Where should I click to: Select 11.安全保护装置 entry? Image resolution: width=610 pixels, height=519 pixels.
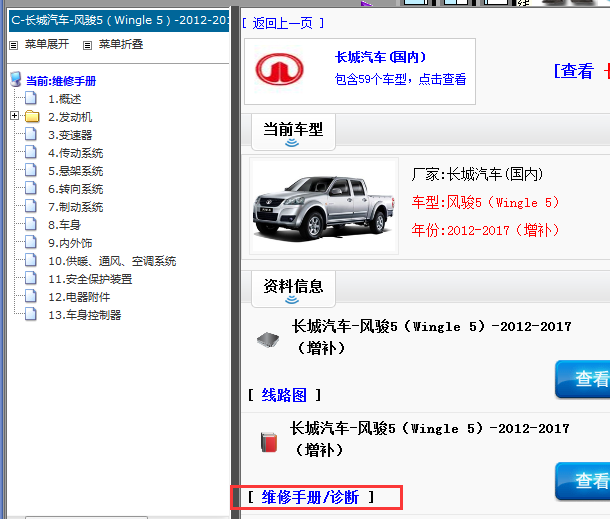pos(90,279)
